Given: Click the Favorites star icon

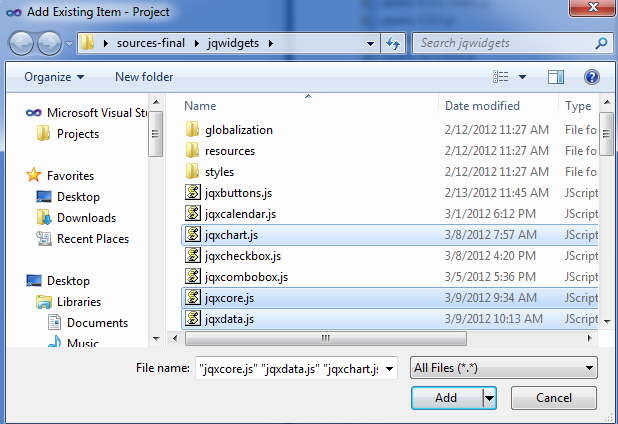Looking at the screenshot, I should click(x=34, y=175).
